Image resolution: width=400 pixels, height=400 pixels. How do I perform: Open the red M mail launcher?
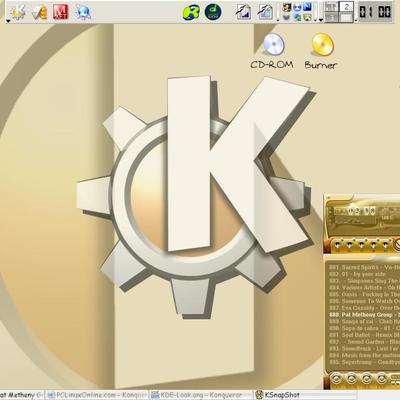tap(60, 12)
